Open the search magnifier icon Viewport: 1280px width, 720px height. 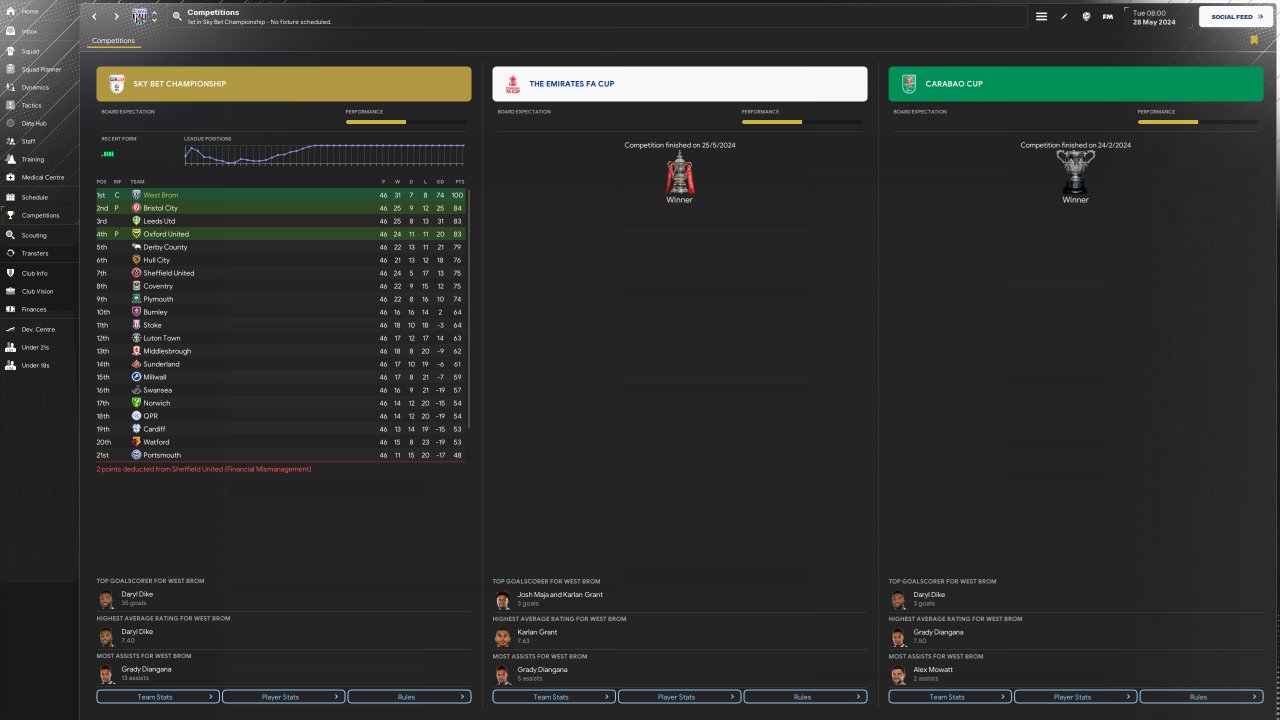point(177,17)
